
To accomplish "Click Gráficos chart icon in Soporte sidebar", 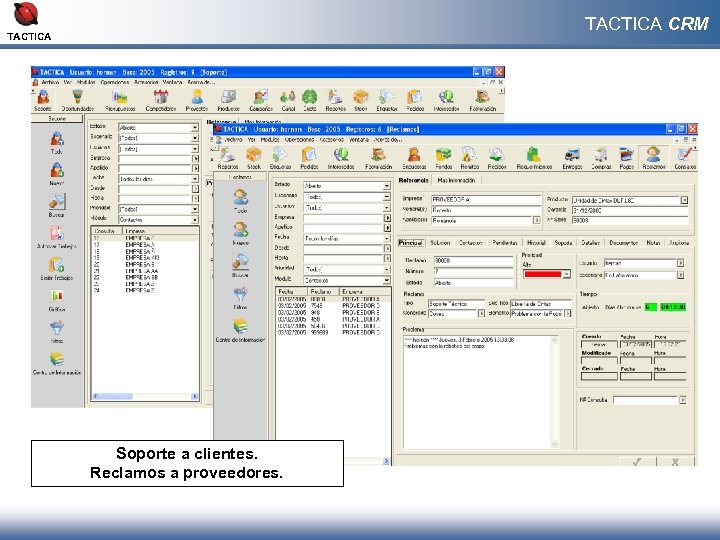I will coord(56,300).
